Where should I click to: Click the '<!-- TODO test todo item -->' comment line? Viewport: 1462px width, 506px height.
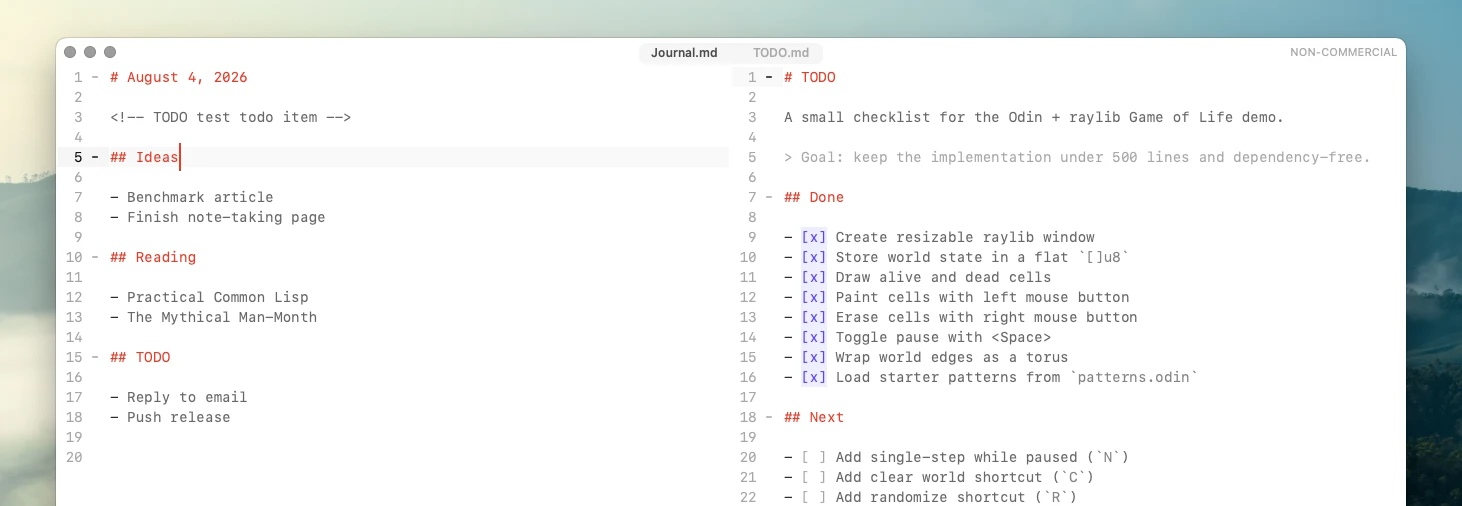pos(231,117)
